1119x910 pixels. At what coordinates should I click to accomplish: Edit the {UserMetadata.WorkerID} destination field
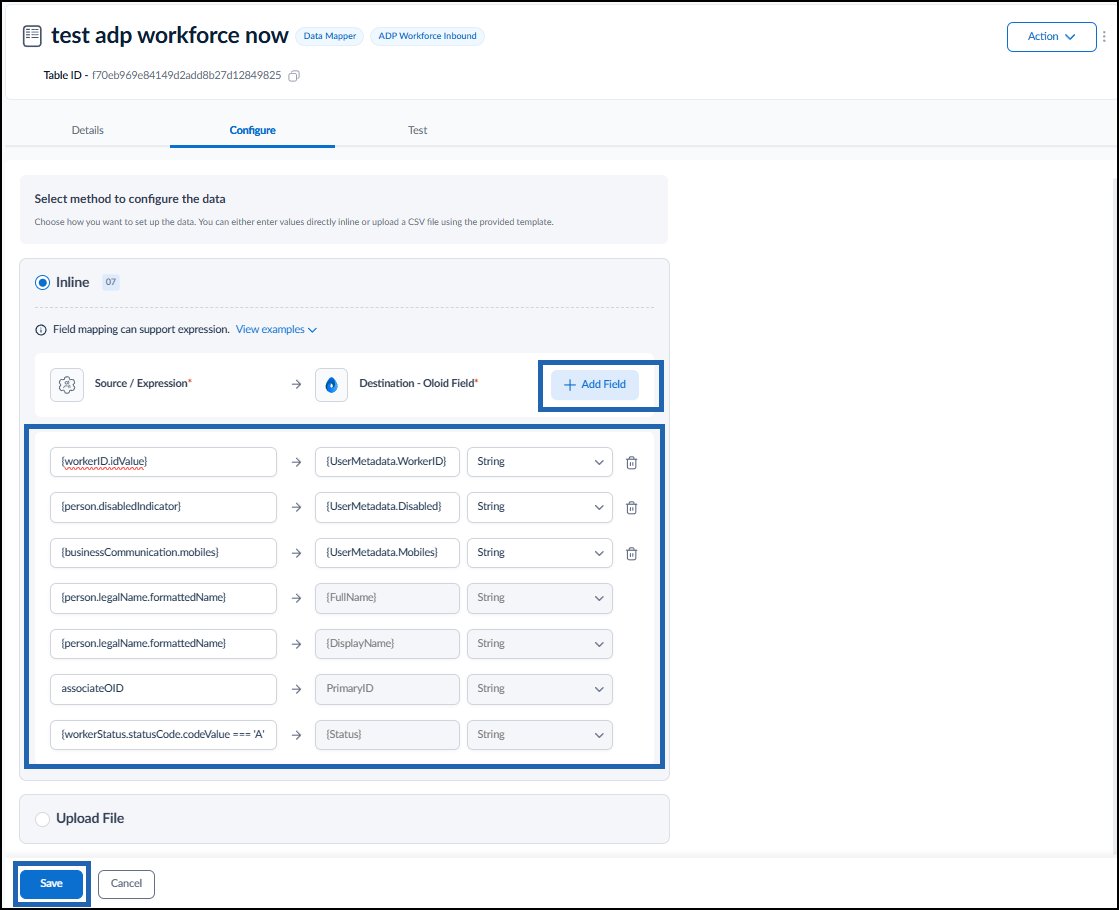tap(387, 462)
